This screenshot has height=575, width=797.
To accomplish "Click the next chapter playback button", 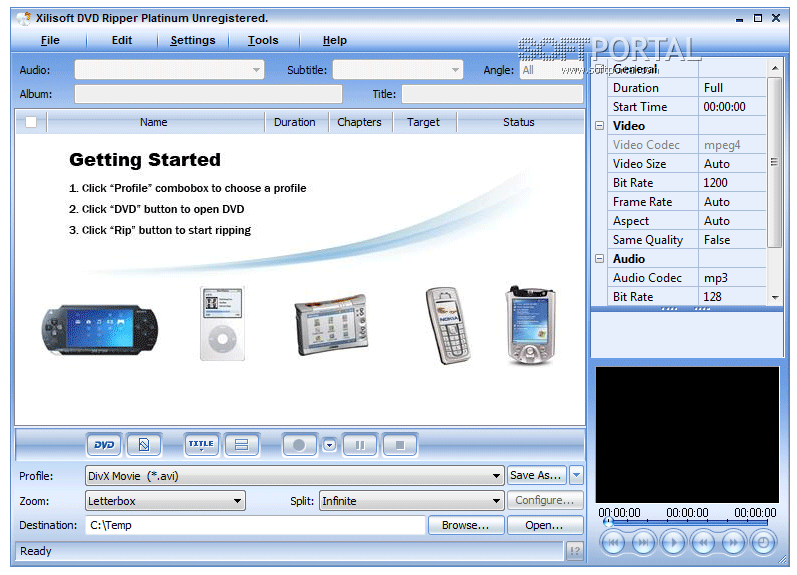I will [643, 542].
